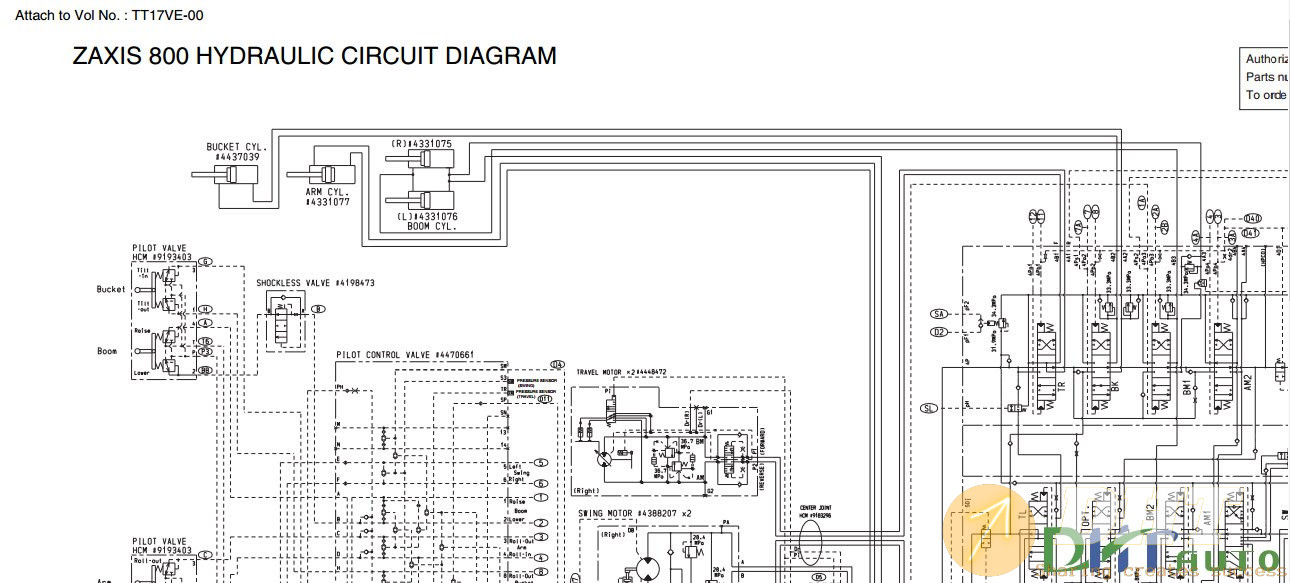Select the D40 connector oval
The height and width of the screenshot is (583, 1290).
point(1251,218)
